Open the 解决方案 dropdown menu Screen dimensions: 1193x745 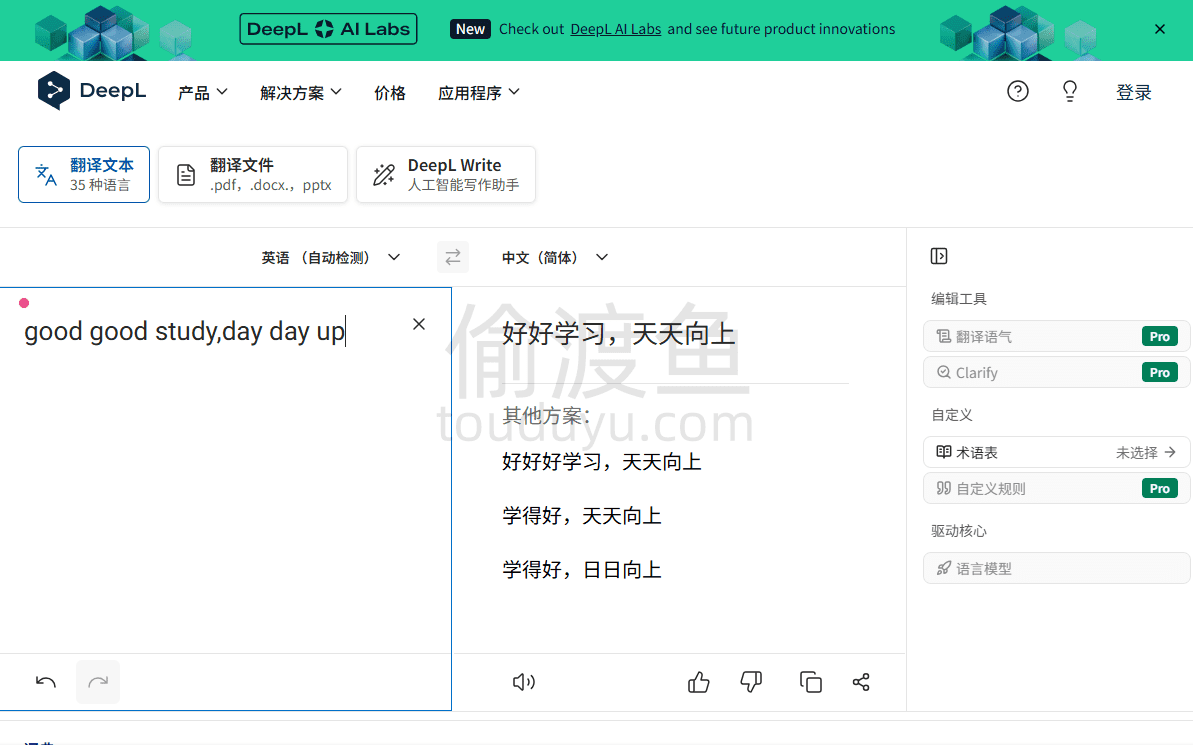tap(301, 92)
